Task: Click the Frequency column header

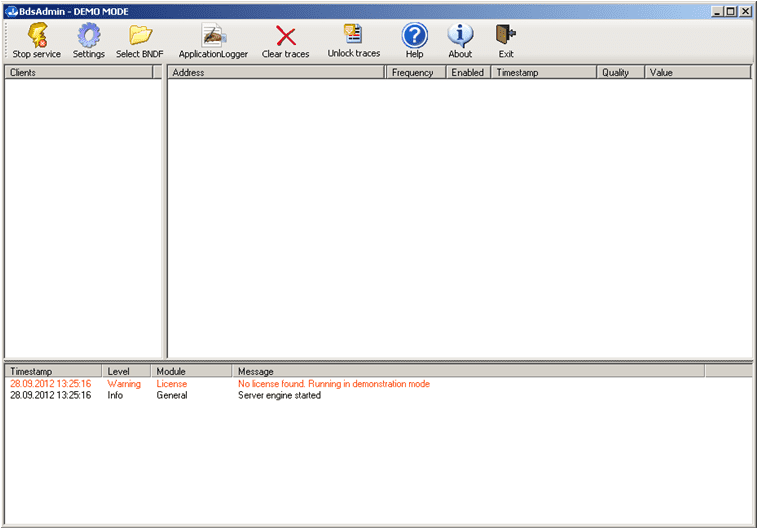Action: click(x=414, y=73)
